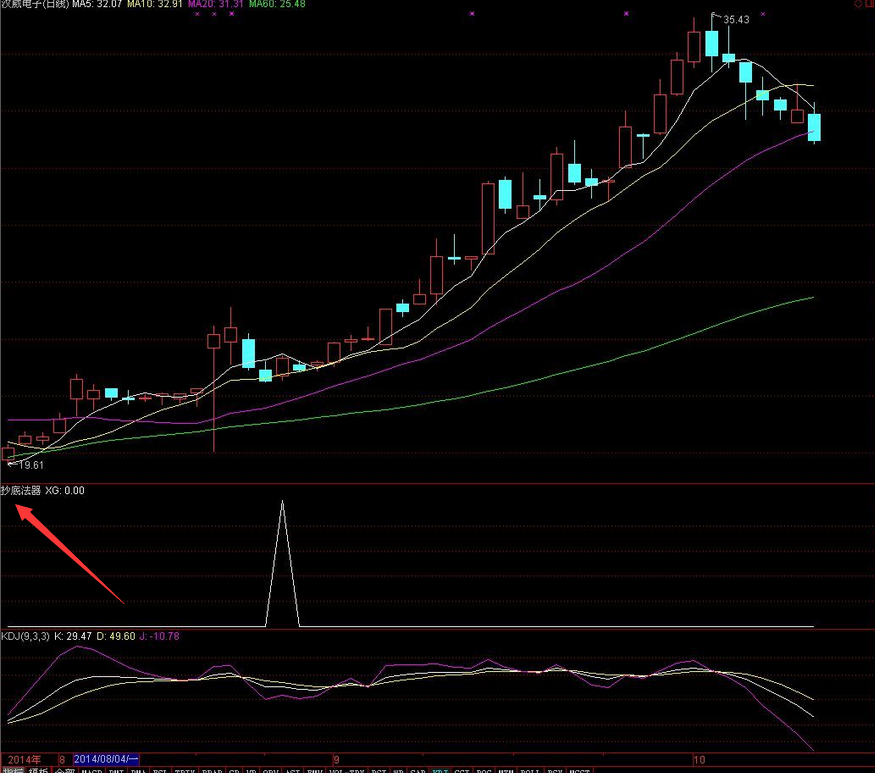Open the DMA indicator tab
The height and width of the screenshot is (773, 875).
138,771
